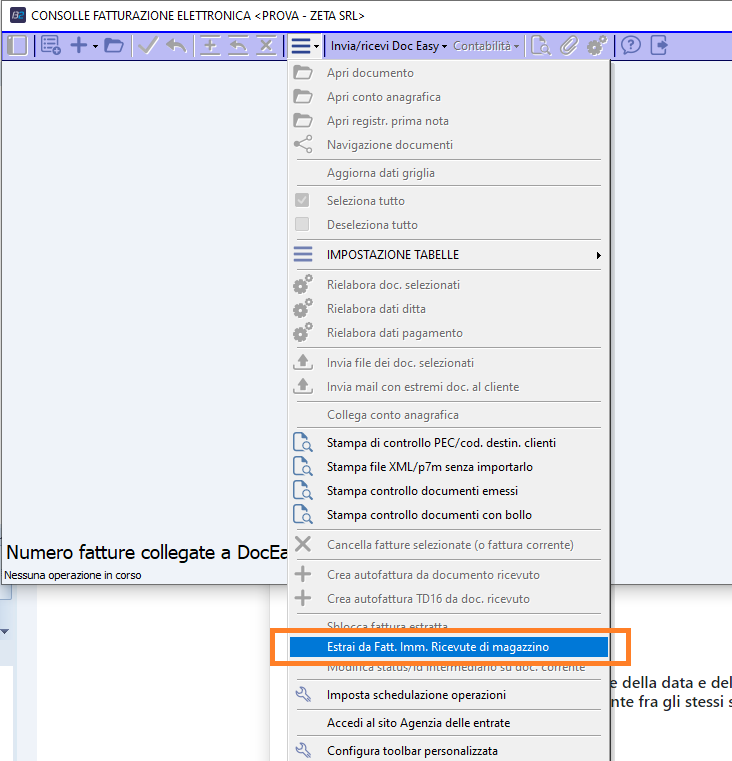Tick Seleziona tutto checkbox entry
732x761 pixels.
coord(449,200)
